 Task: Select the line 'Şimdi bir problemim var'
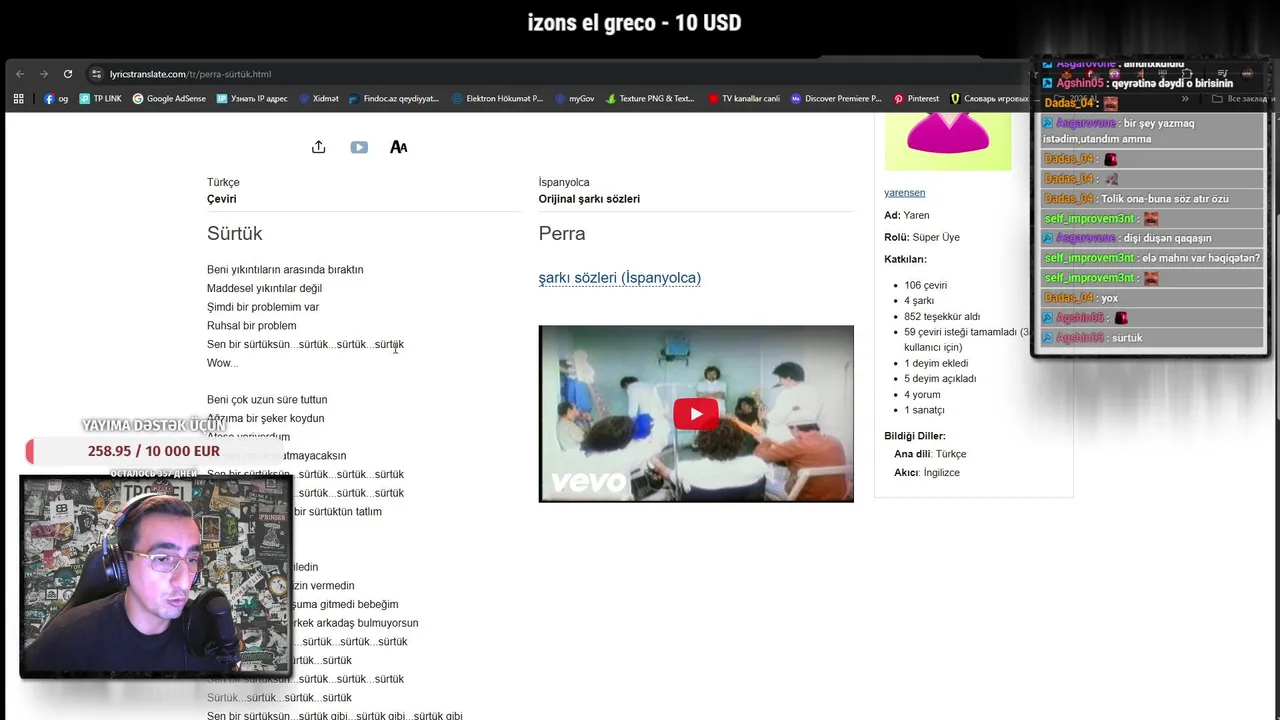pos(263,307)
